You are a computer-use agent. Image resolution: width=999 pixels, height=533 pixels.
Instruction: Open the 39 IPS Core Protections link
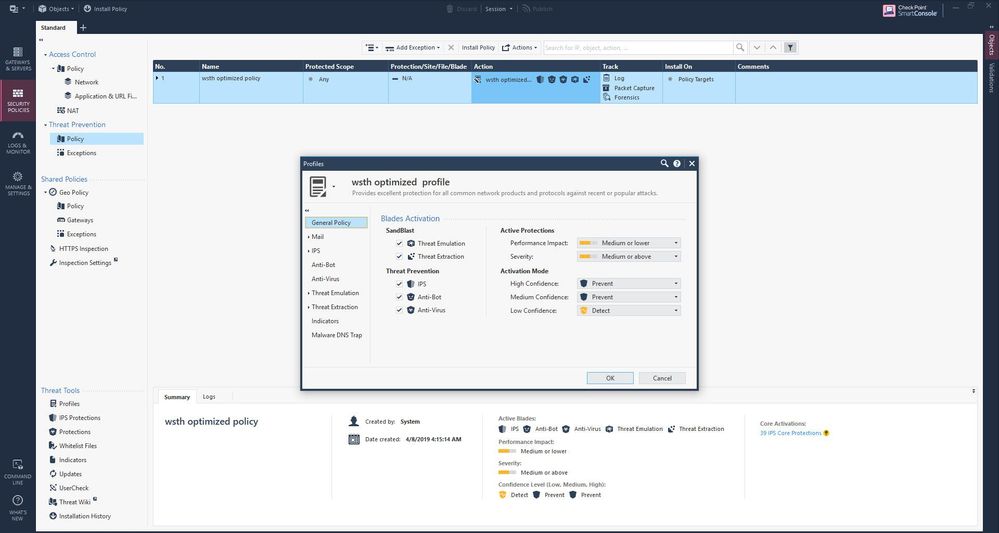point(791,433)
